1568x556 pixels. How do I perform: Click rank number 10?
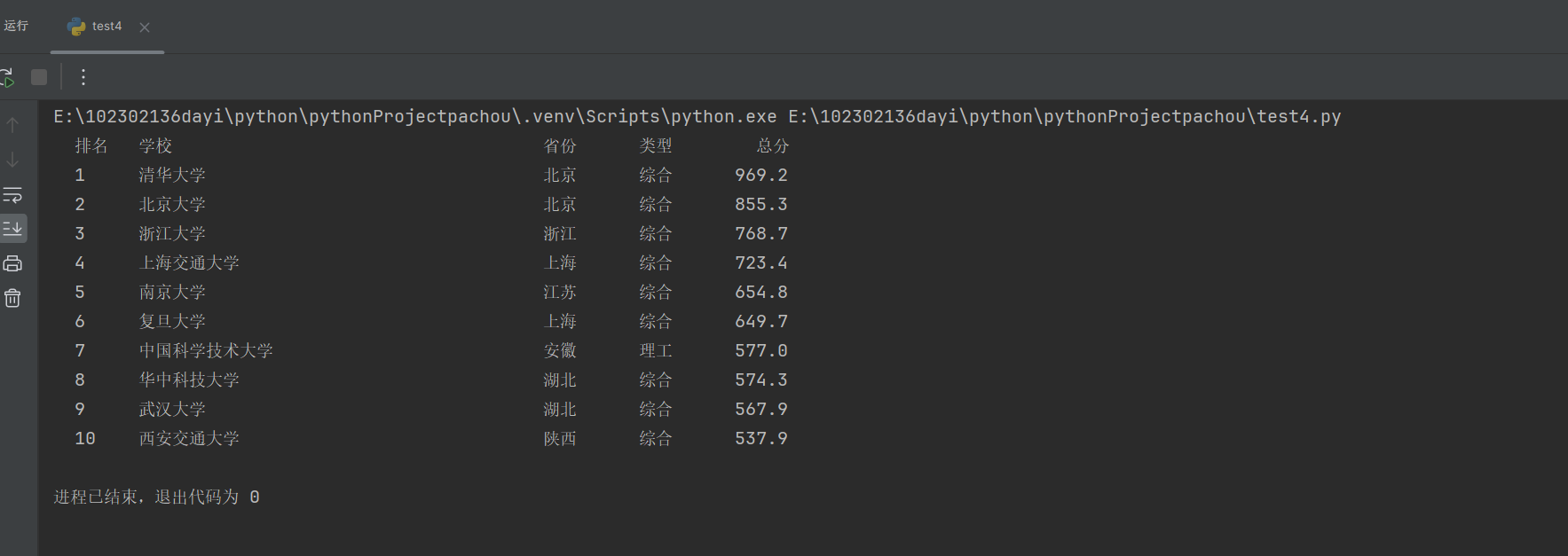(x=85, y=438)
